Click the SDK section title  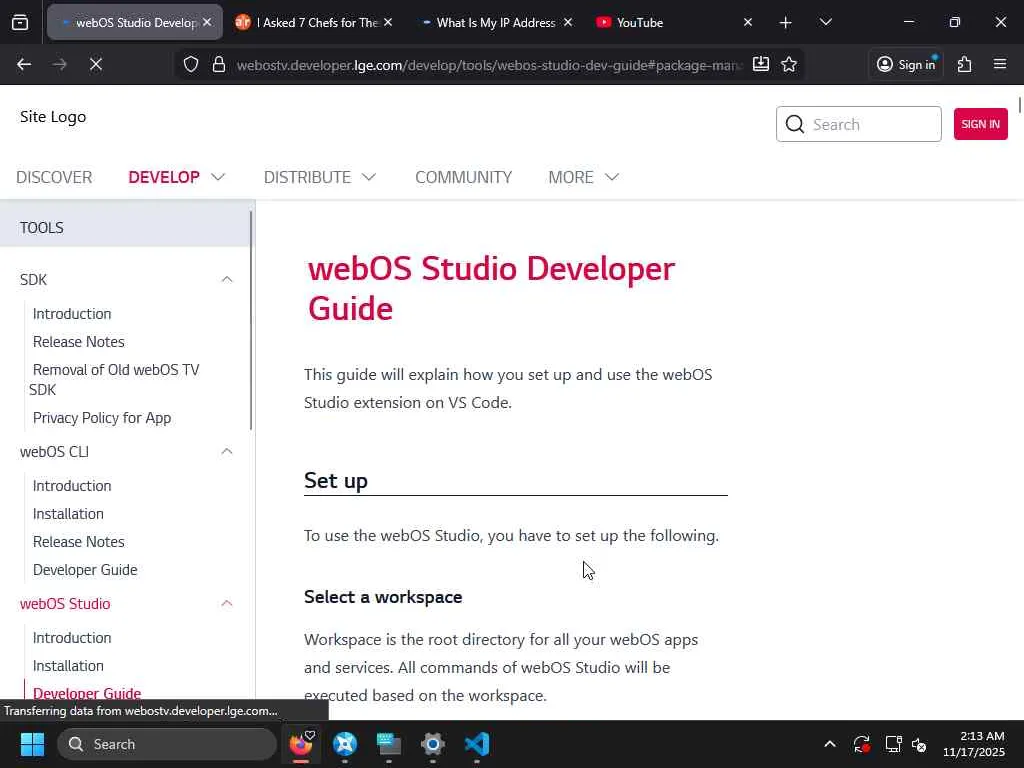pos(33,280)
